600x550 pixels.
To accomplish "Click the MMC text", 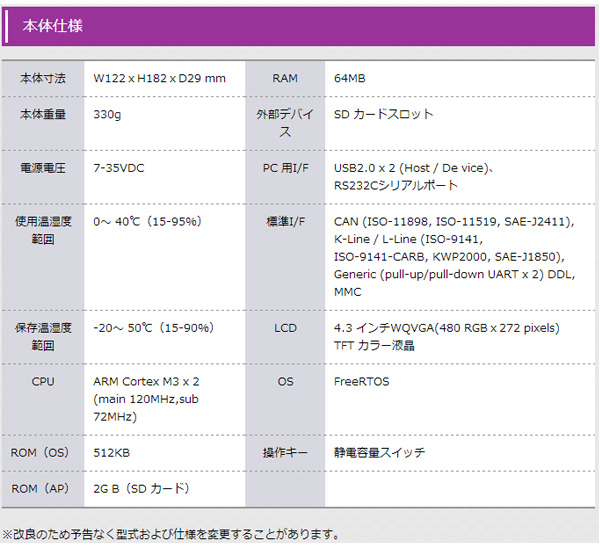I will point(347,292).
